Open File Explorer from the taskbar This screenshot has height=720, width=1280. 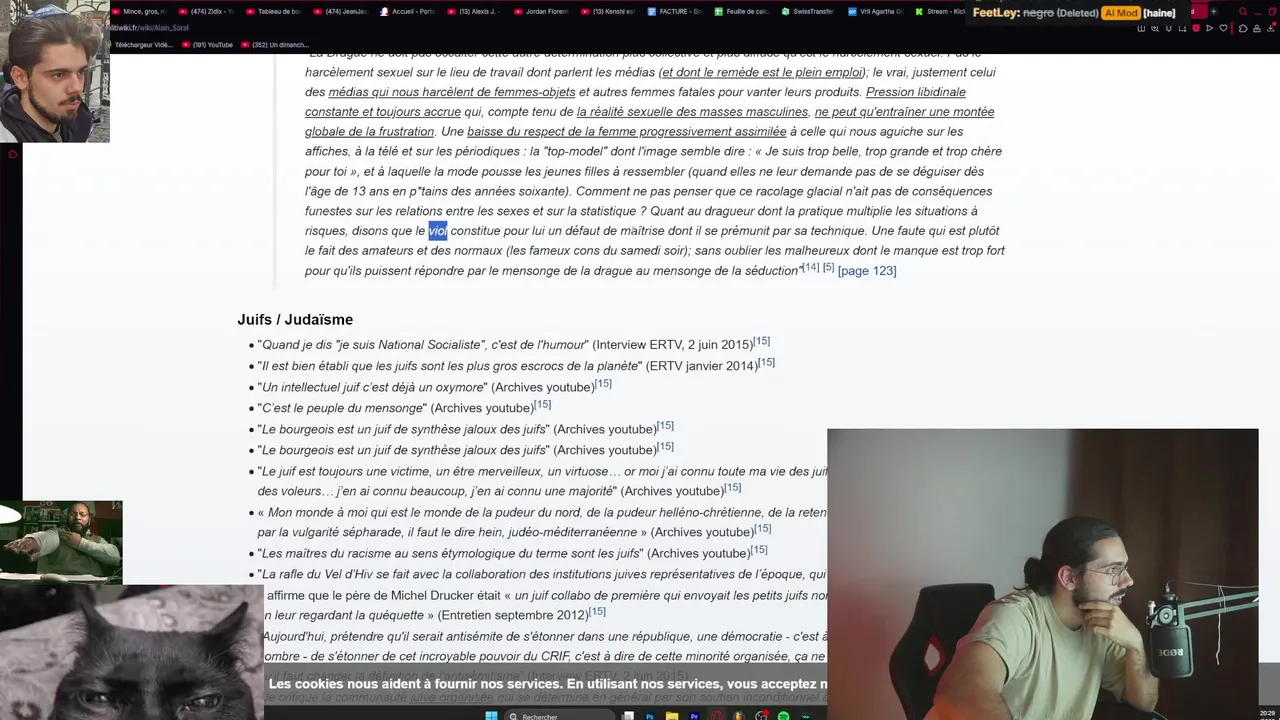pyautogui.click(x=672, y=716)
